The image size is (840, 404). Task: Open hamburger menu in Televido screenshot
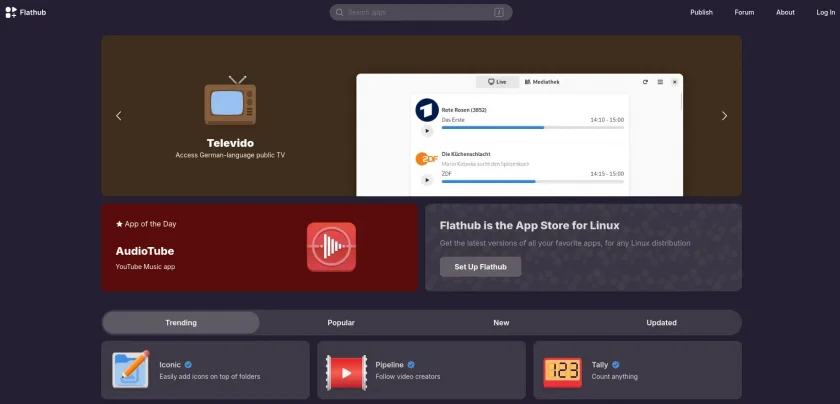click(660, 82)
